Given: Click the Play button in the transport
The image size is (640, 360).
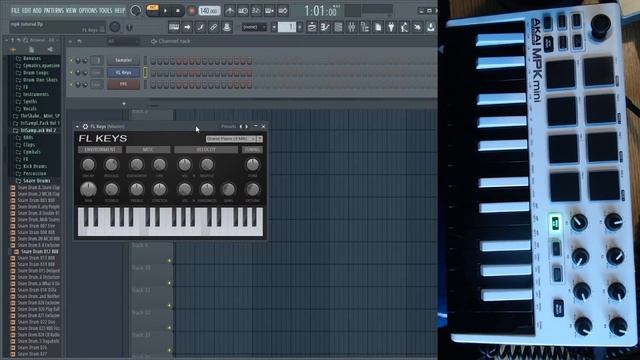Looking at the screenshot, I should click(165, 11).
